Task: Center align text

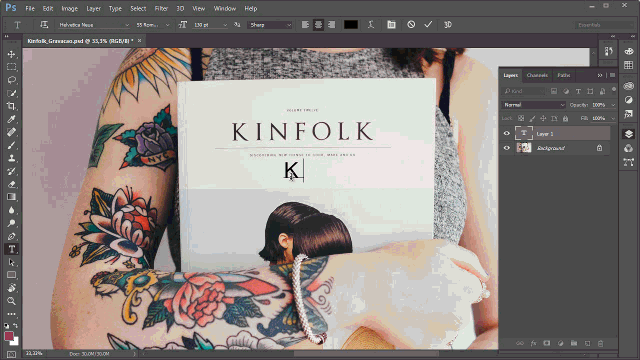Action: (318, 25)
